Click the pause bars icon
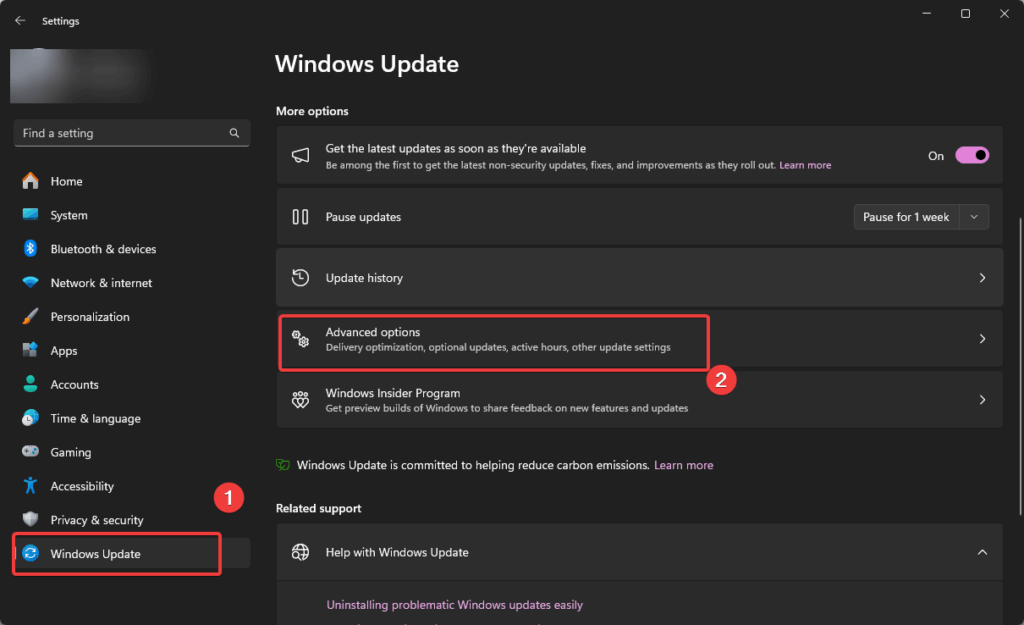The width and height of the screenshot is (1024, 625). click(x=300, y=217)
